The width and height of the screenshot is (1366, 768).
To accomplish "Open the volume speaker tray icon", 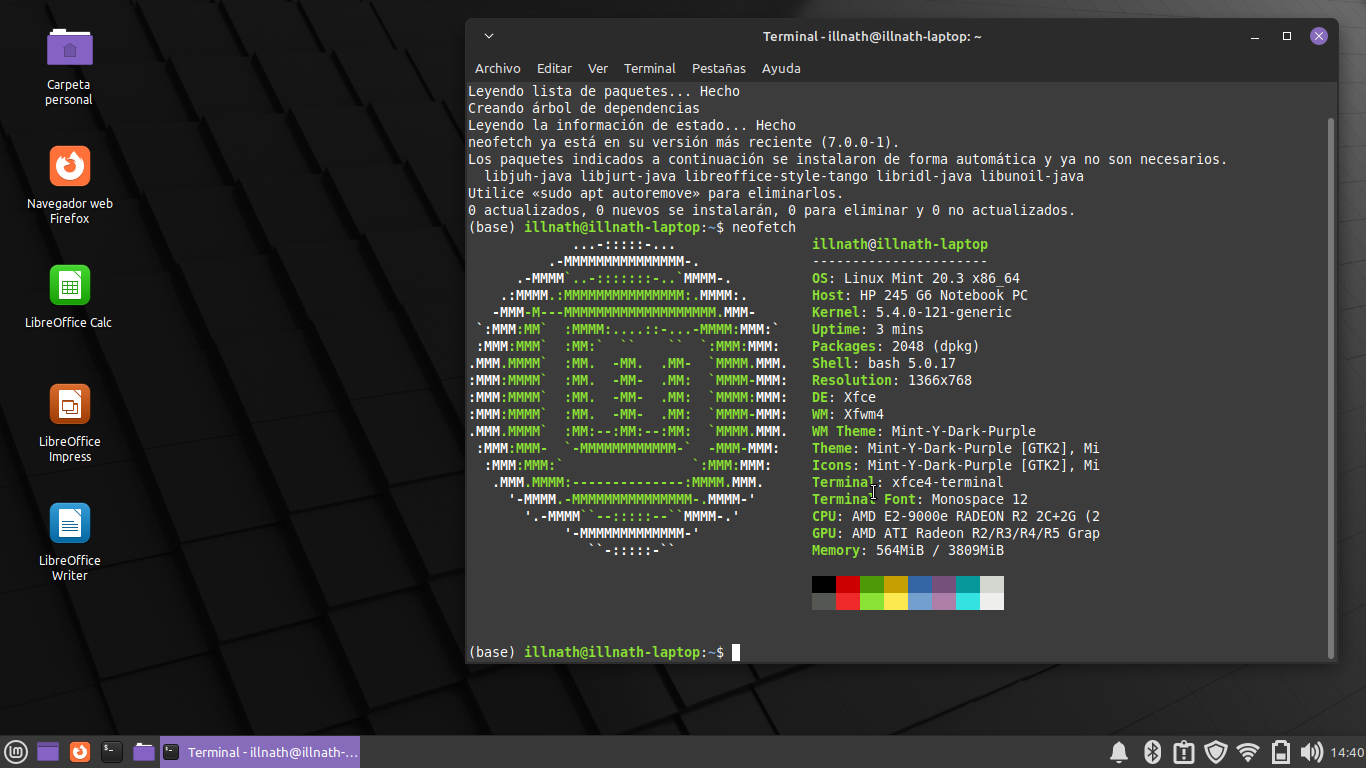I will [x=1311, y=752].
